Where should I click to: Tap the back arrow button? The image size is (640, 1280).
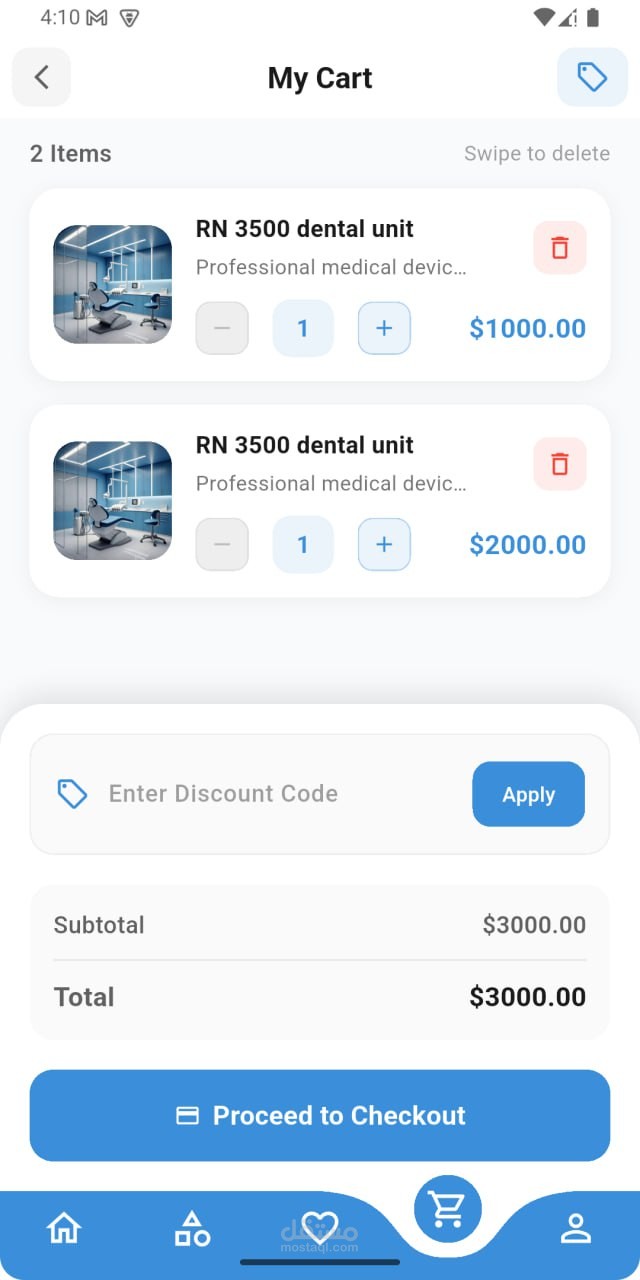pos(41,77)
